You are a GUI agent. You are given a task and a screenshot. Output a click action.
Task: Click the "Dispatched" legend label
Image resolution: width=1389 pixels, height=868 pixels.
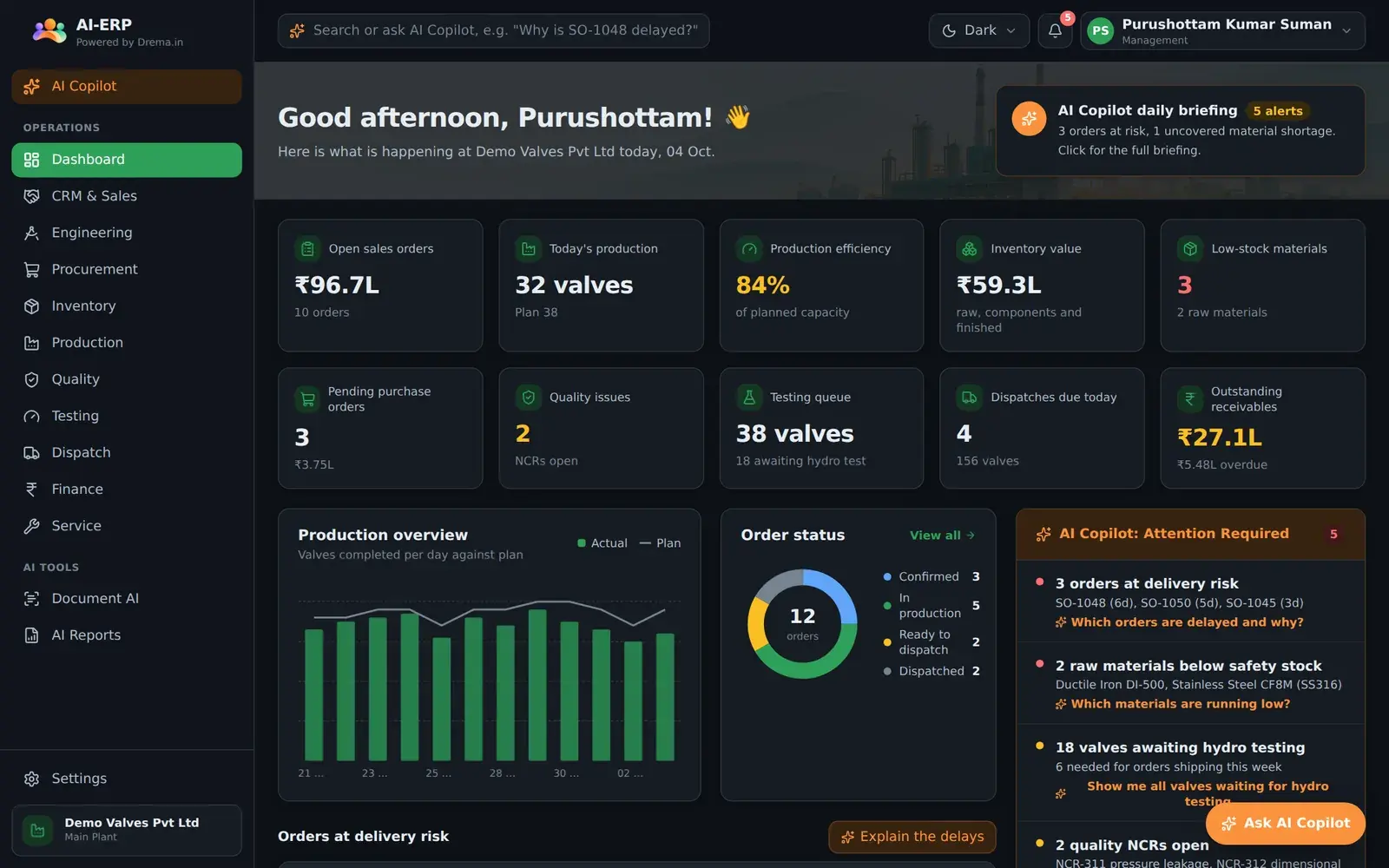pos(931,671)
